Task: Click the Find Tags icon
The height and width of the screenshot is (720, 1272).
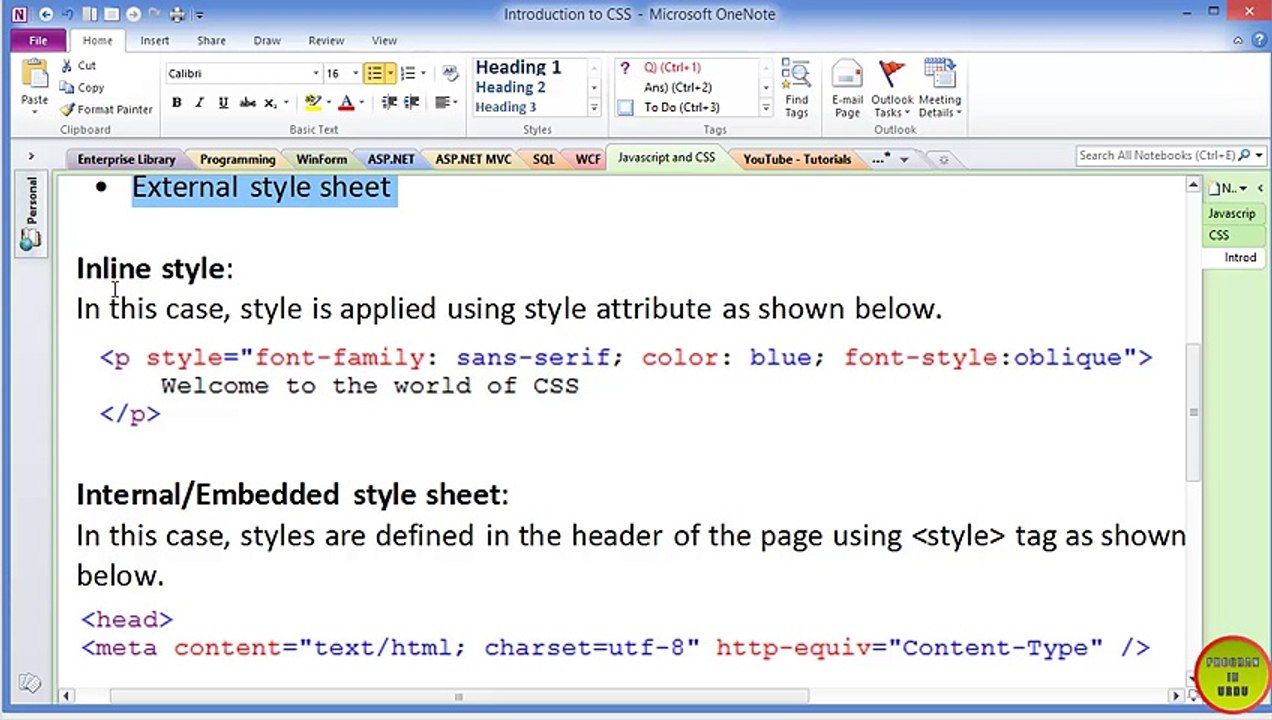Action: (x=796, y=76)
